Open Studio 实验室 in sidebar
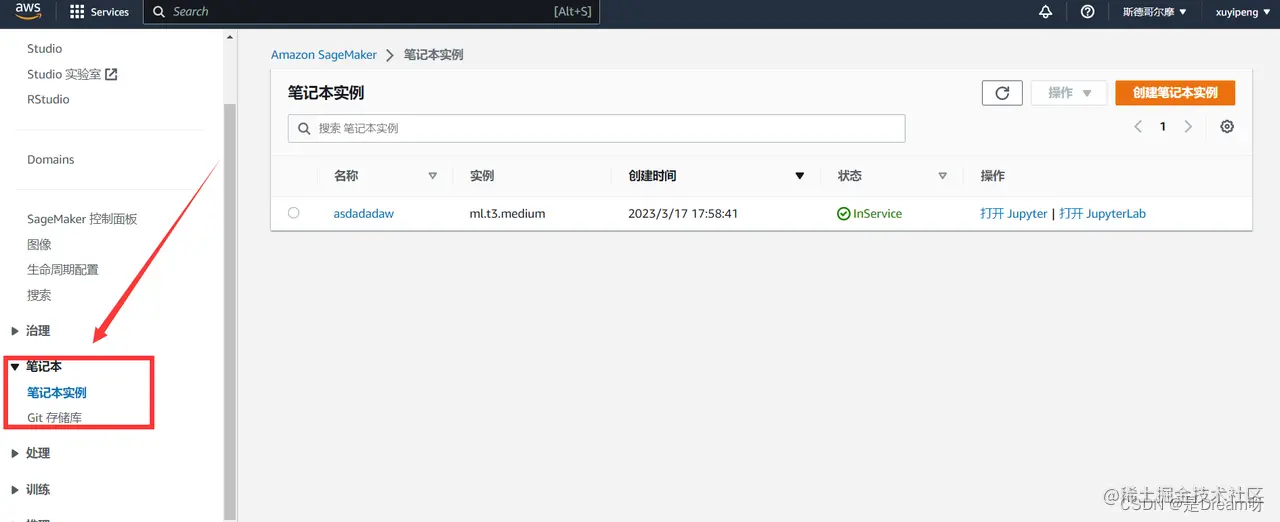This screenshot has width=1280, height=522. pos(65,74)
